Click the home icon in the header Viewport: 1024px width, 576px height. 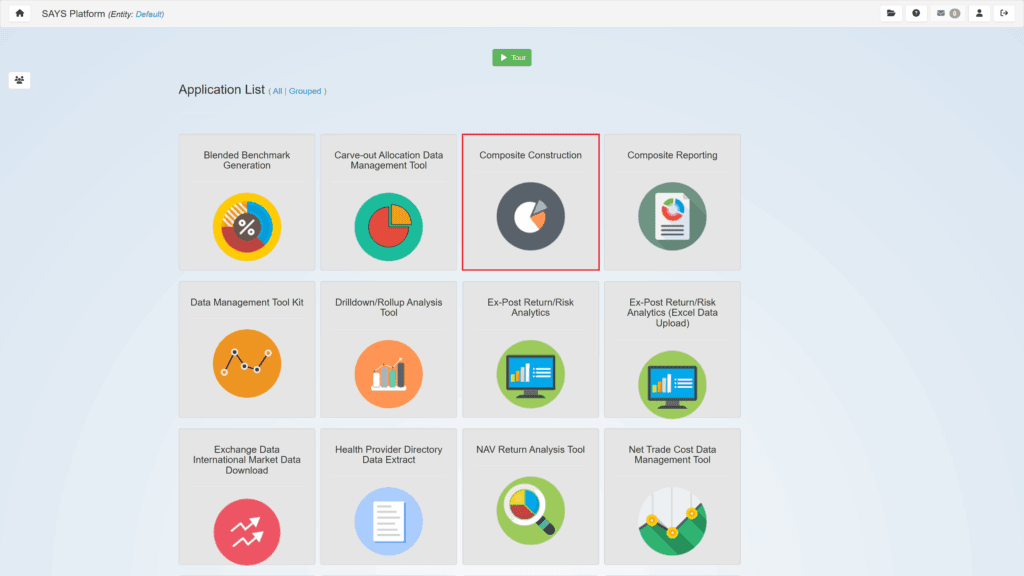tap(19, 14)
